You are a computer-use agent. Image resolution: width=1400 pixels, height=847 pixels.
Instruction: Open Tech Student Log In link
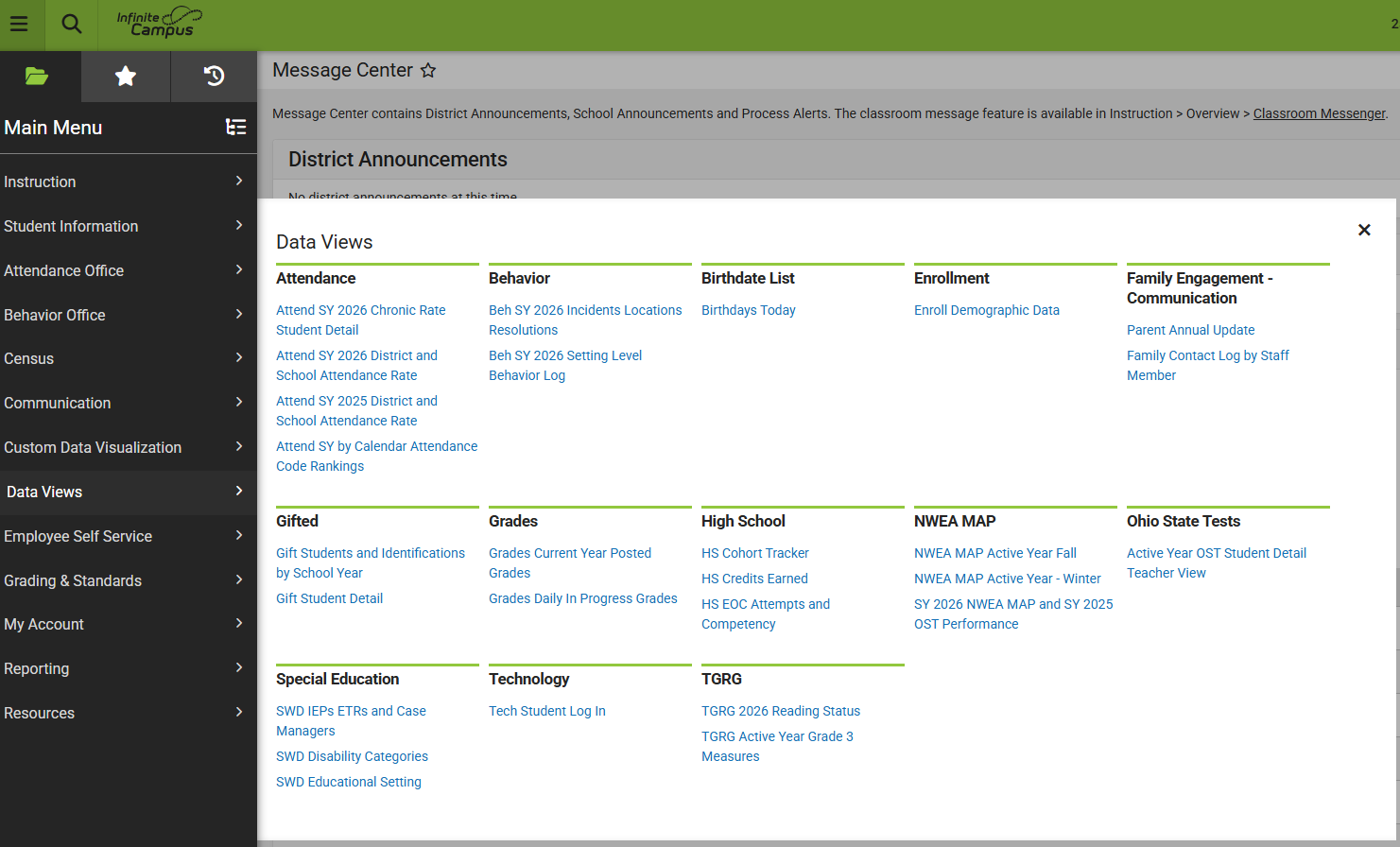547,711
